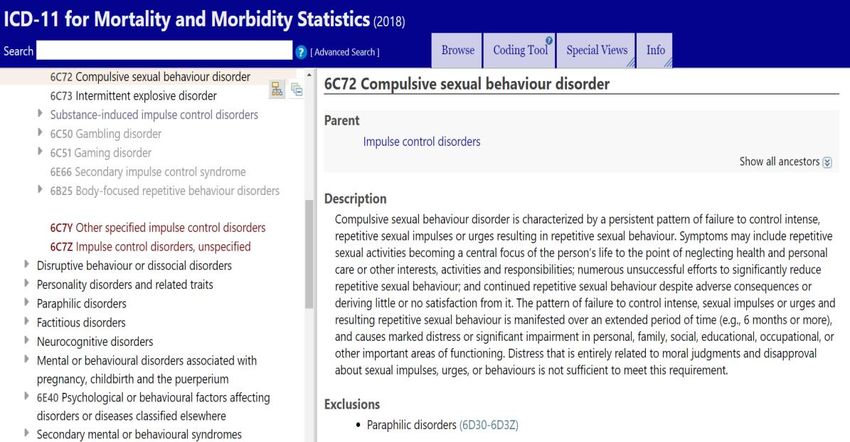Select 6E66 Secondary impulse control syndrome
This screenshot has width=850, height=442.
(148, 172)
